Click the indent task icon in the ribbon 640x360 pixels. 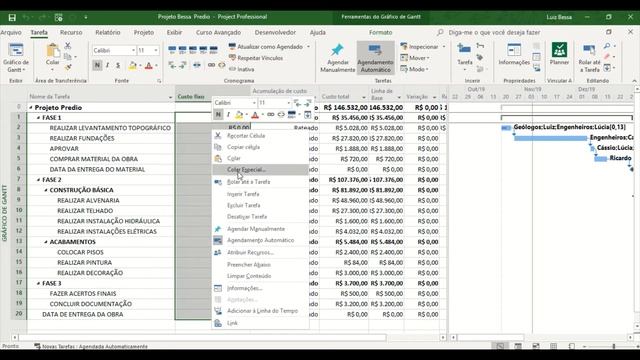(182, 65)
